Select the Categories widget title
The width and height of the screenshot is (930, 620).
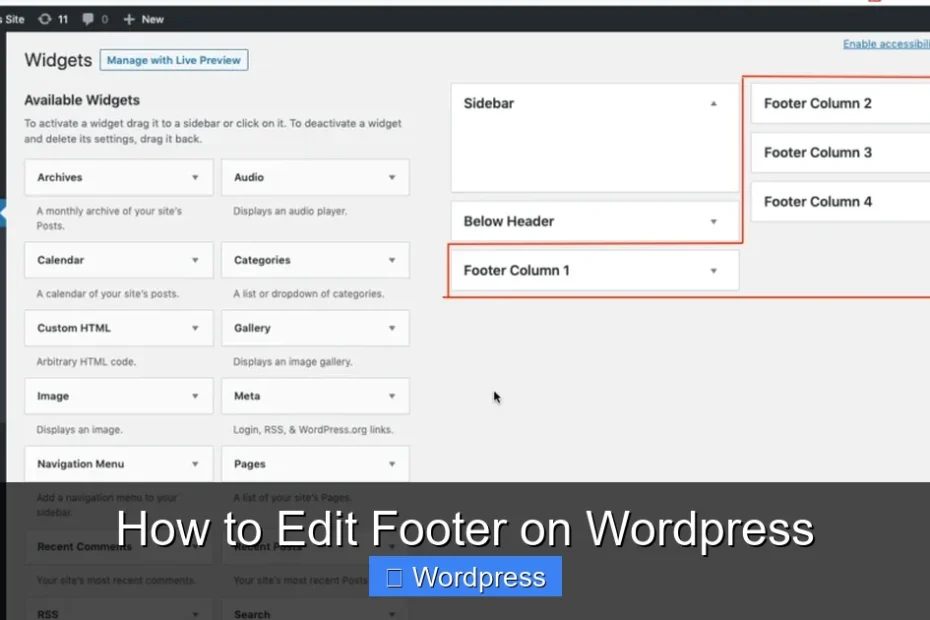pyautogui.click(x=262, y=260)
